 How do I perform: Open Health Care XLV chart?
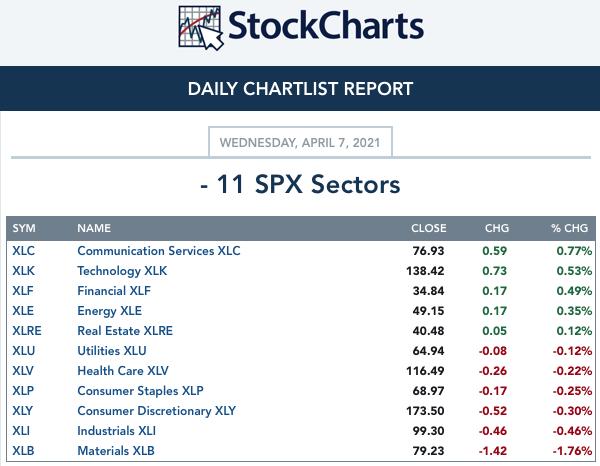pos(123,370)
